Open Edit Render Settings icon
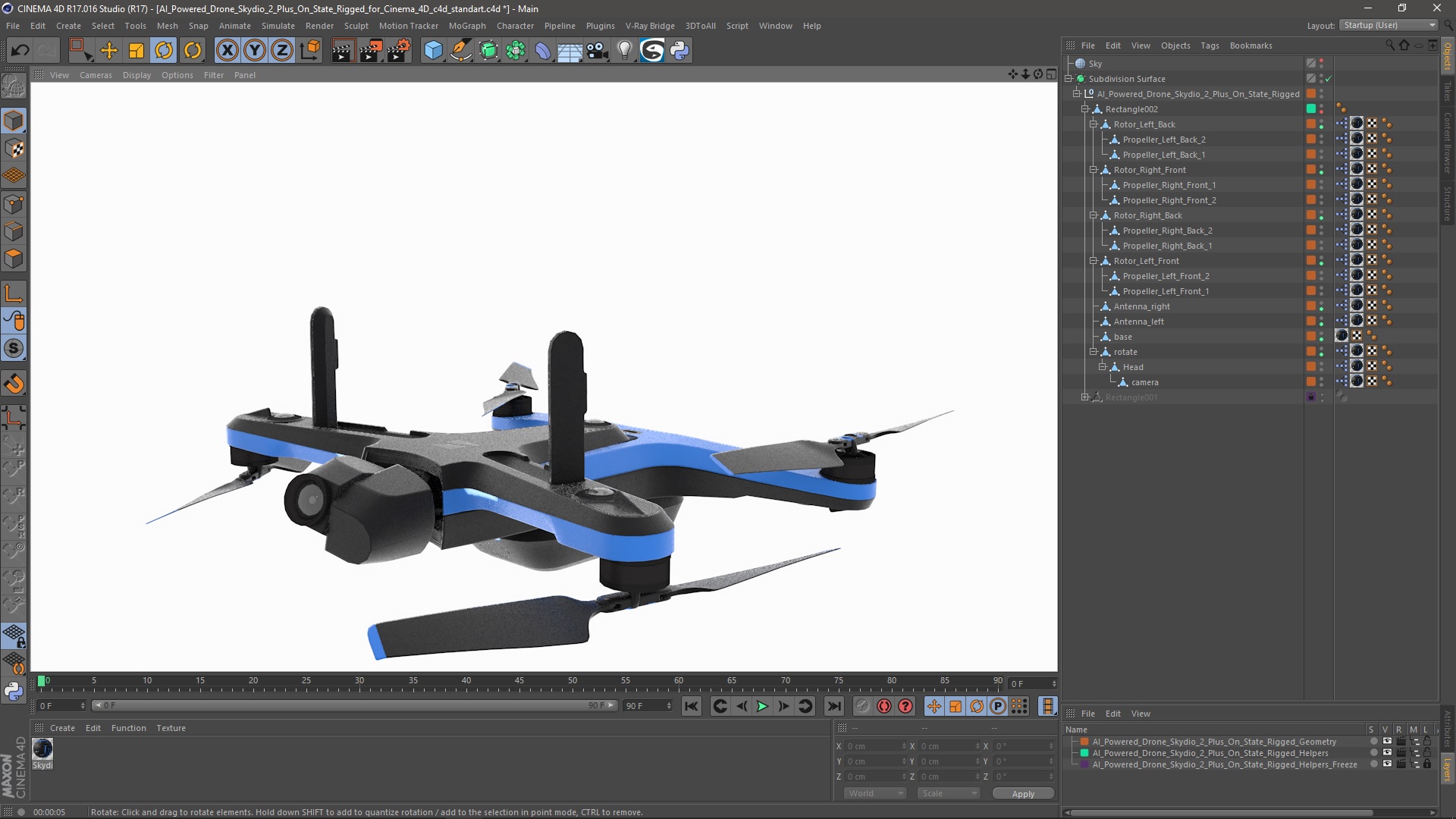 [399, 51]
